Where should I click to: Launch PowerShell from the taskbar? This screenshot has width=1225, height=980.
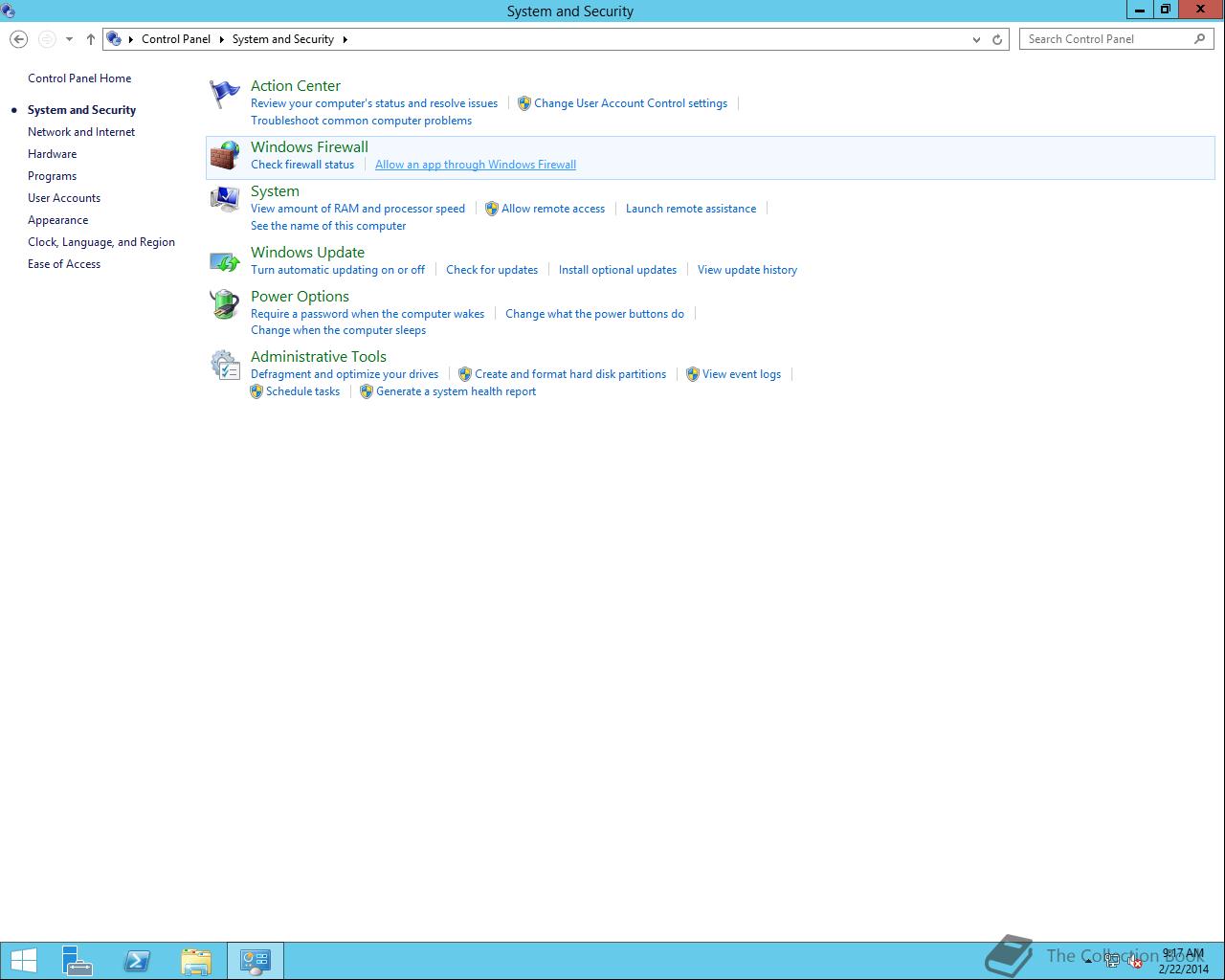137,961
